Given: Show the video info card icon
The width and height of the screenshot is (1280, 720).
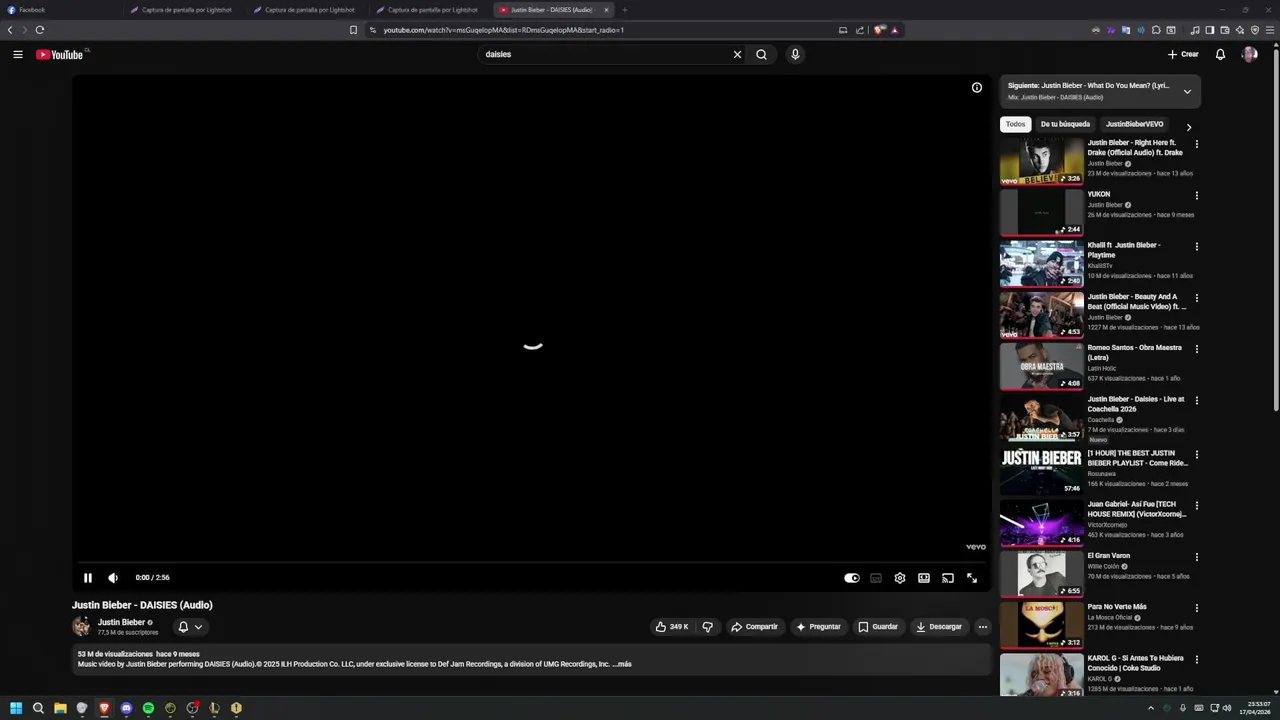Looking at the screenshot, I should click(977, 87).
